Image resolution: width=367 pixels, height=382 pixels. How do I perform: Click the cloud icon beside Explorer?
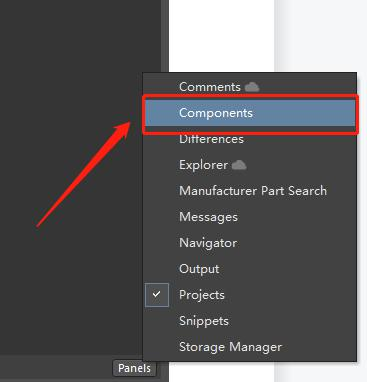239,165
